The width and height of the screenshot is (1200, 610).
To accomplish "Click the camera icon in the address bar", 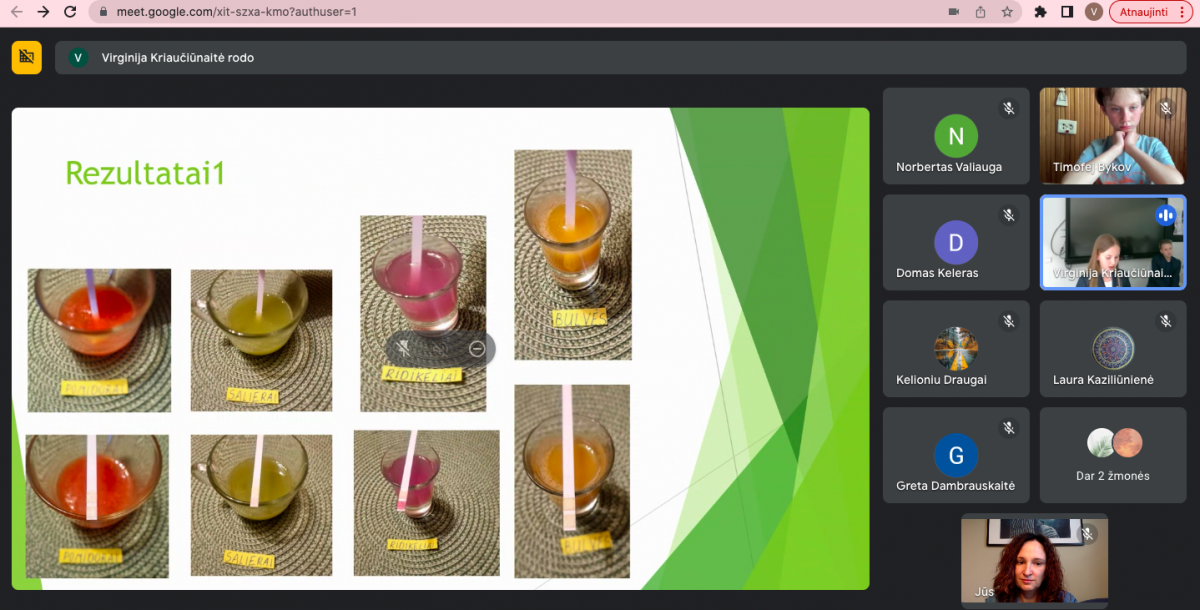I will coord(953,12).
